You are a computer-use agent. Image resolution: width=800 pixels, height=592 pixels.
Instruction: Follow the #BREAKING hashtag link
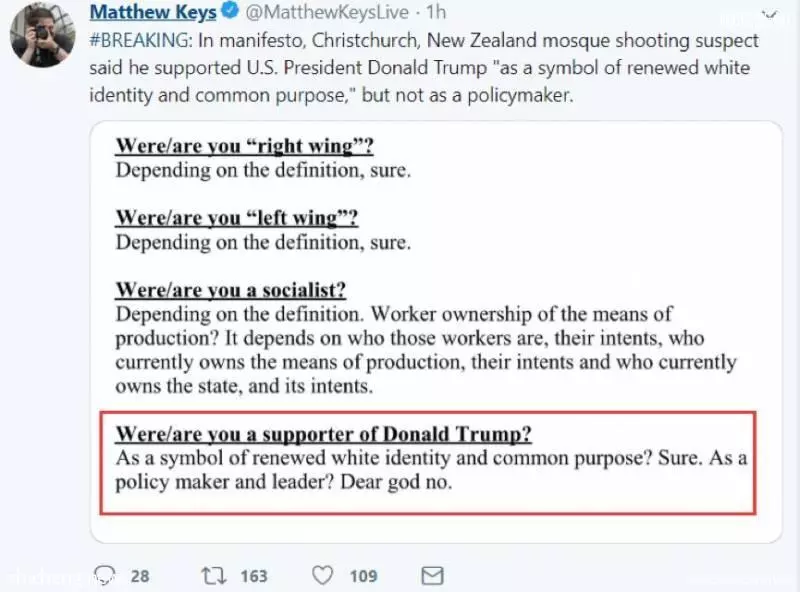coord(141,40)
